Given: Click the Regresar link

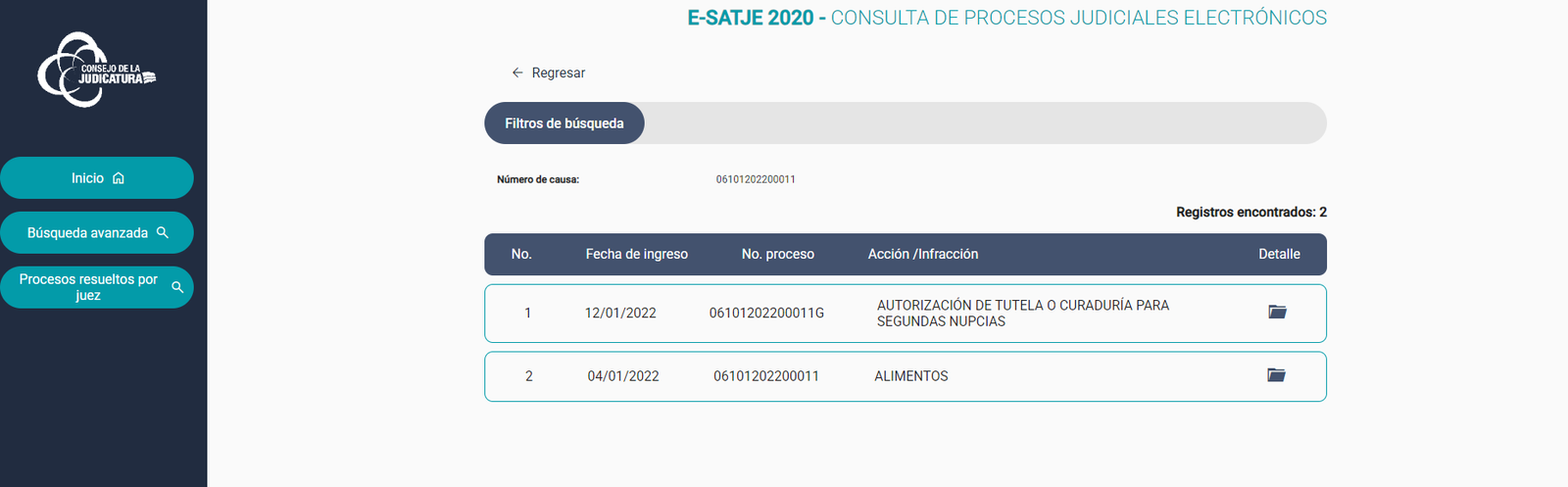Looking at the screenshot, I should coord(558,73).
